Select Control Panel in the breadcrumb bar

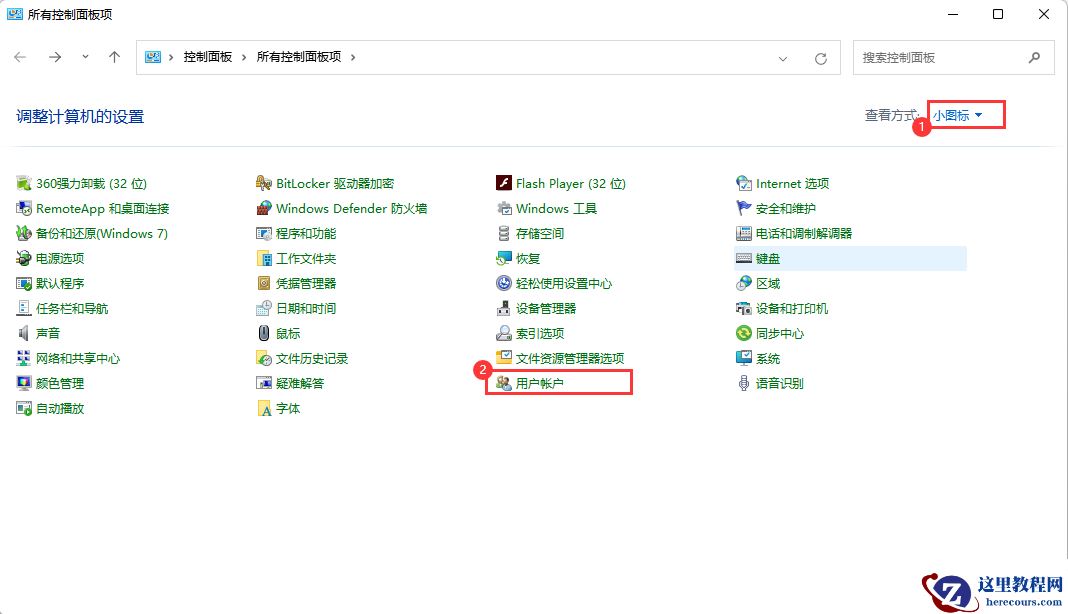pos(207,57)
